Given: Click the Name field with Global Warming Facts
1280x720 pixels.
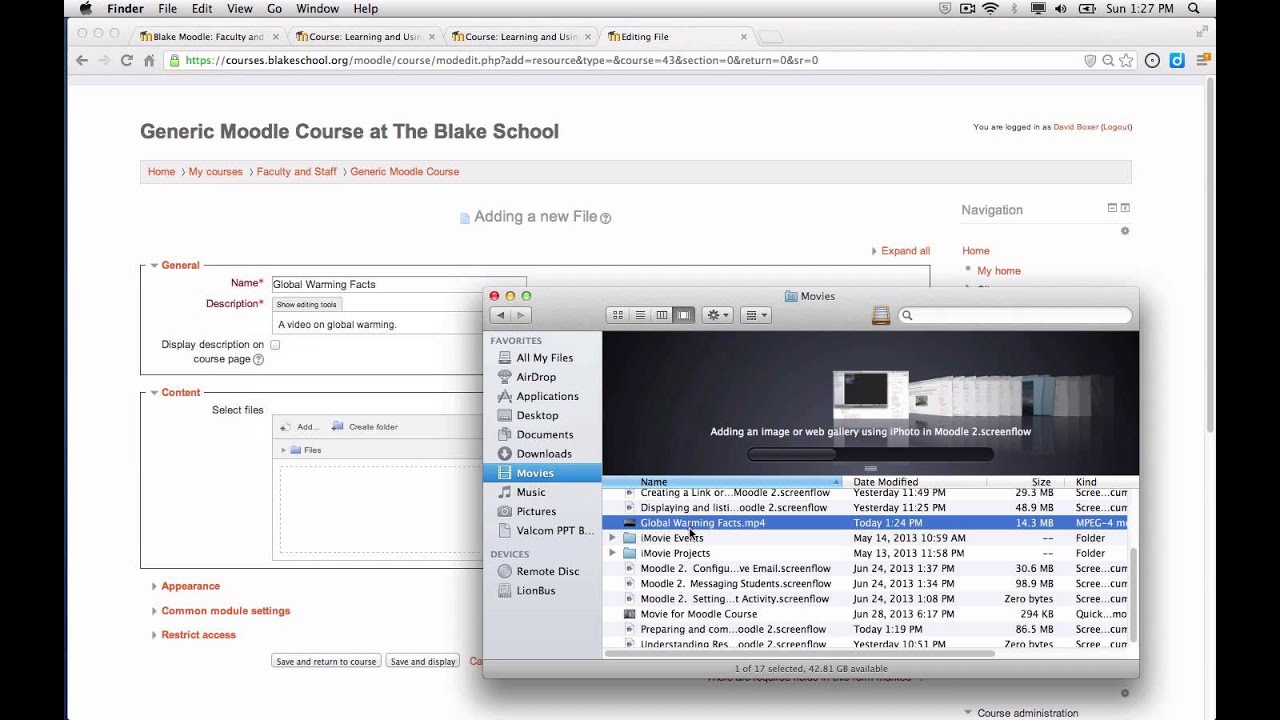Looking at the screenshot, I should point(399,284).
